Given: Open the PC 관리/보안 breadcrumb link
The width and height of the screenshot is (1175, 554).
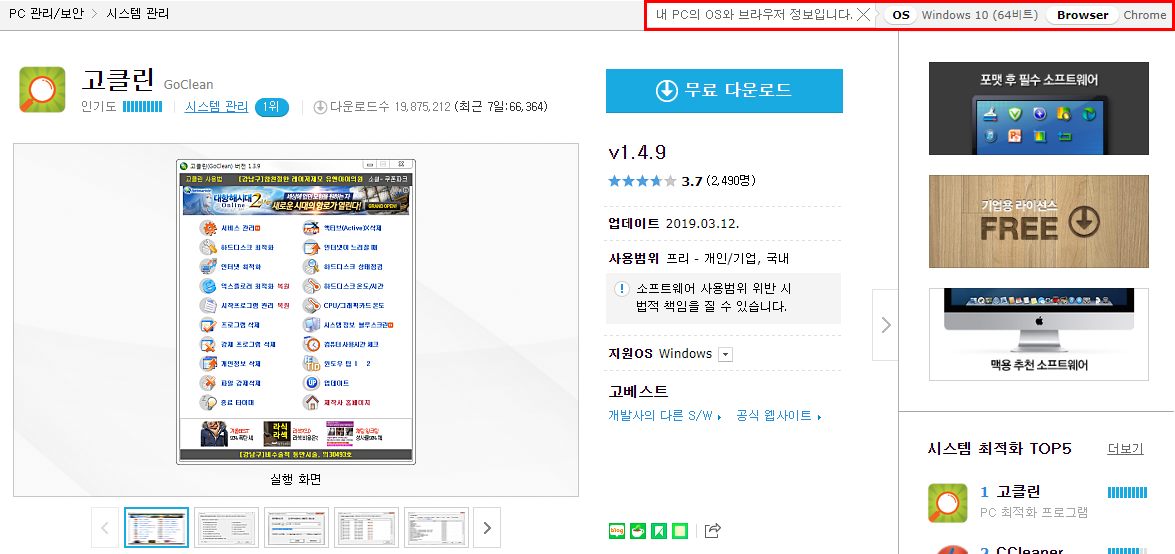Looking at the screenshot, I should (46, 14).
